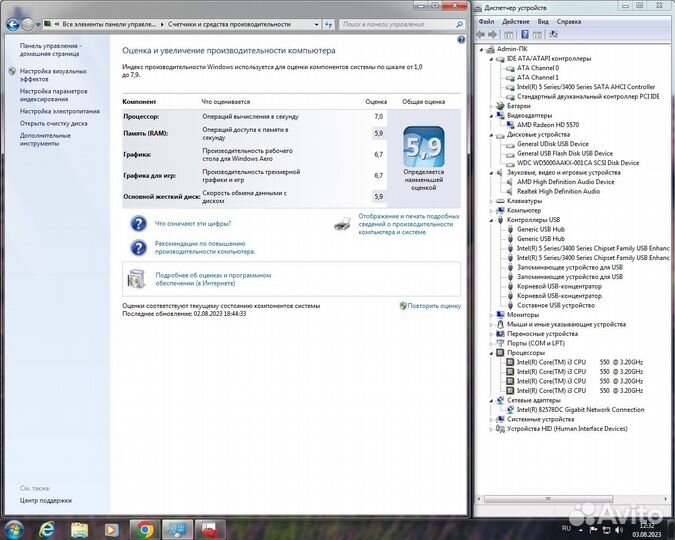Select Realtek High Definition Audio device
675x540 pixels.
pyautogui.click(x=558, y=192)
